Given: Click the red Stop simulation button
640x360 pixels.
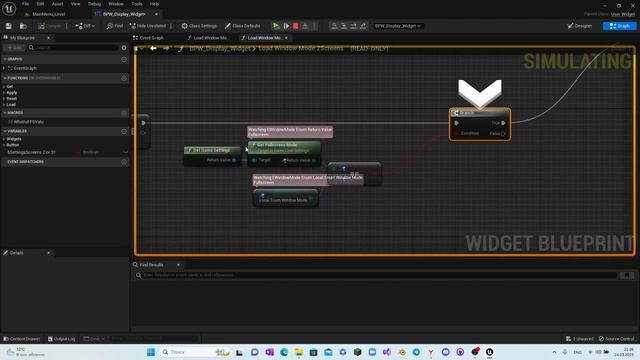Looking at the screenshot, I should coord(296,26).
